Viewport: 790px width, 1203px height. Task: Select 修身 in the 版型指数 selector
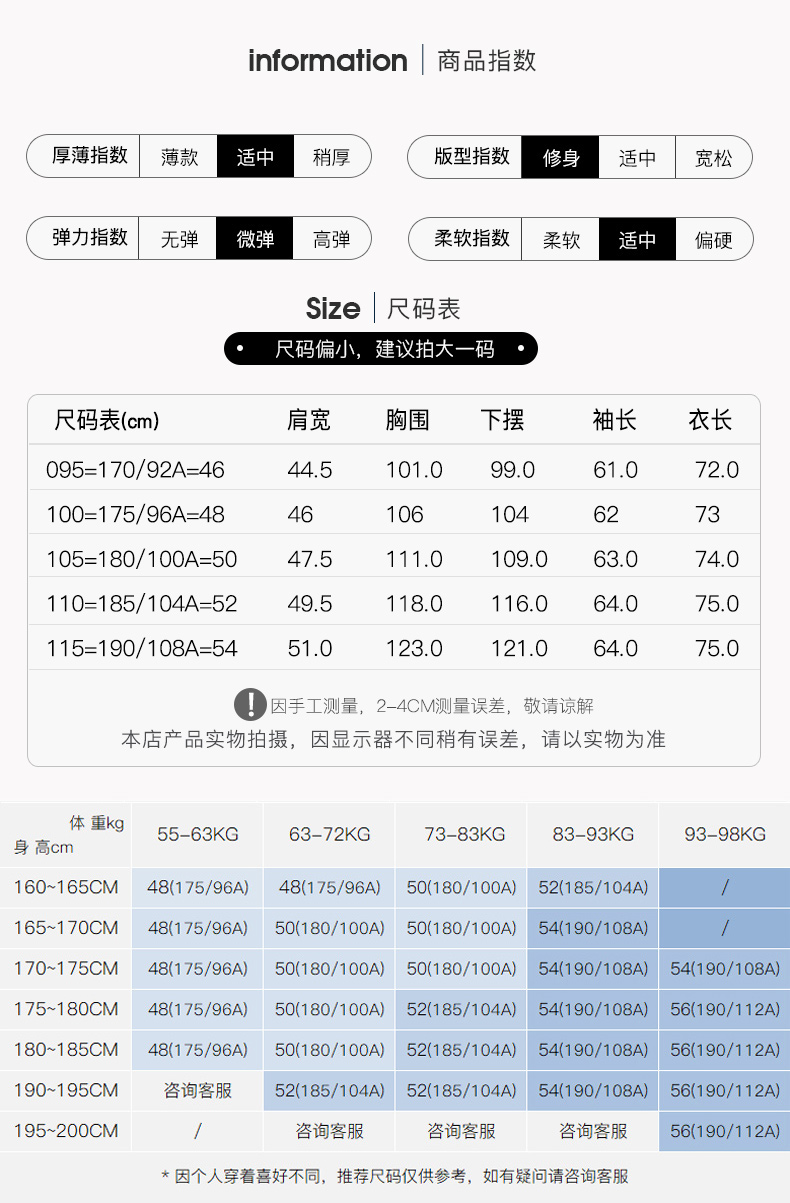point(560,157)
